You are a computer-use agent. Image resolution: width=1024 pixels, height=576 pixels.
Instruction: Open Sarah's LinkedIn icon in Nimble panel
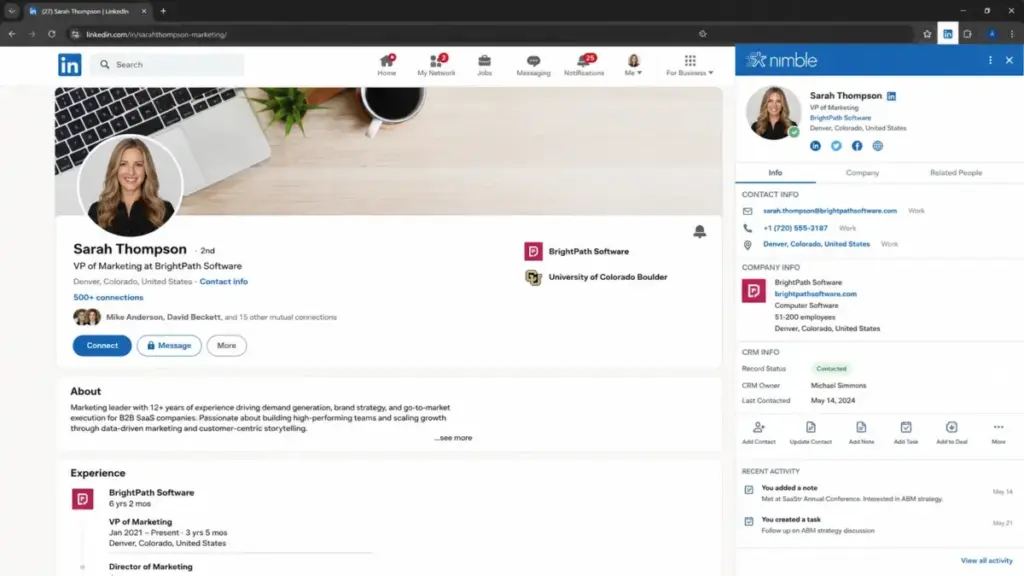[815, 146]
